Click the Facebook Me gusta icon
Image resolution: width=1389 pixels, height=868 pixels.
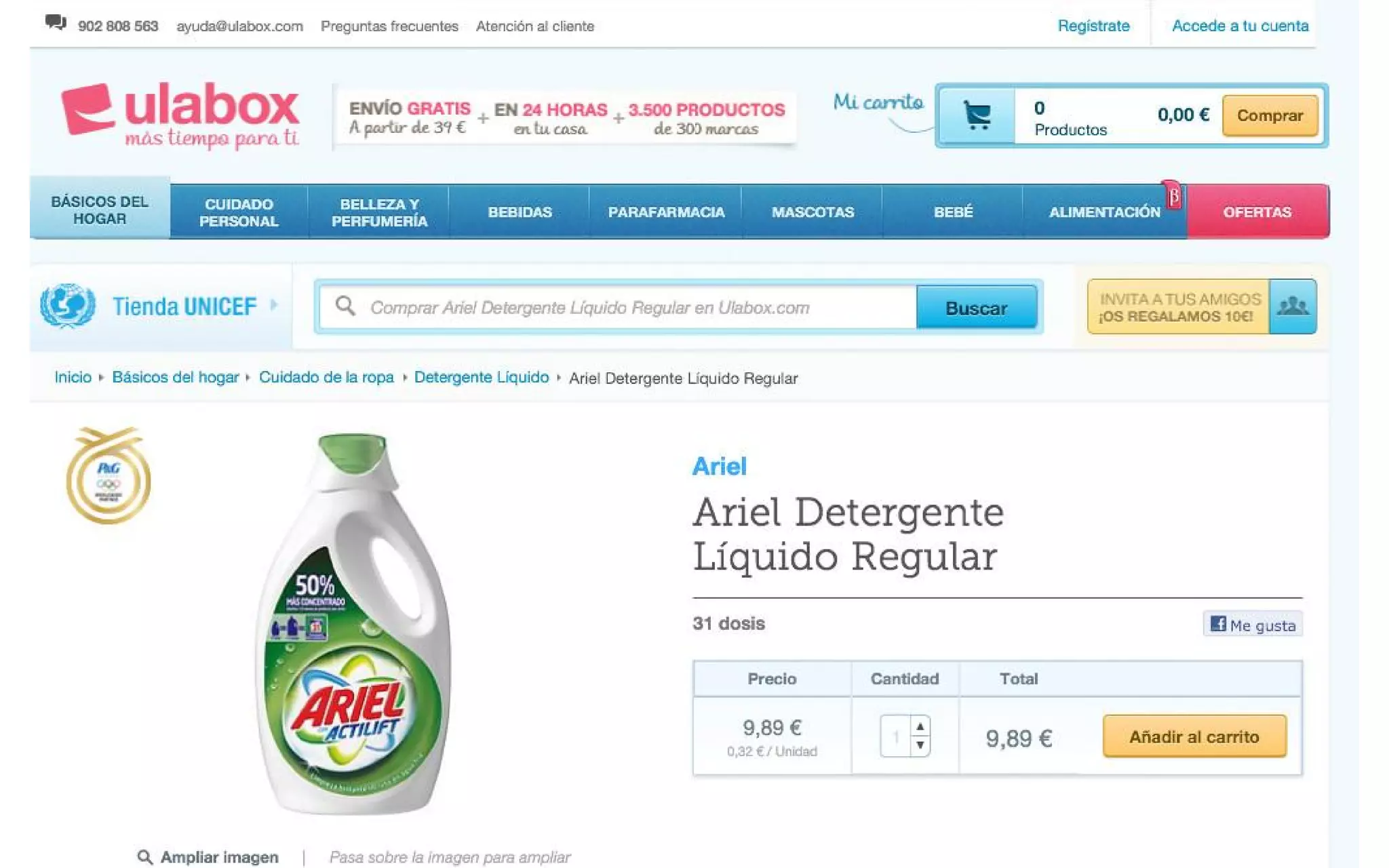tap(1218, 623)
